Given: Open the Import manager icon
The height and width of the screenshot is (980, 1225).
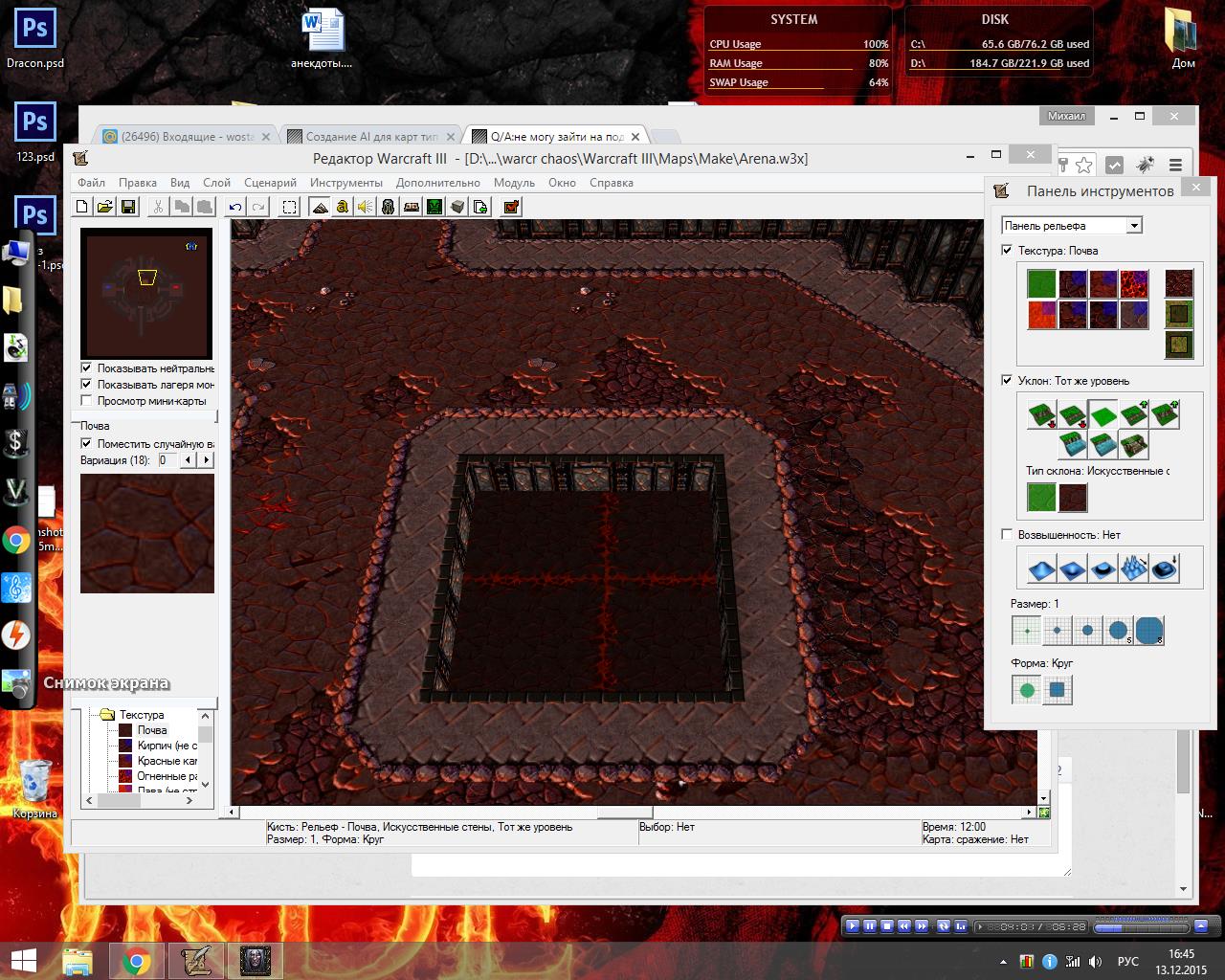Looking at the screenshot, I should [x=480, y=207].
